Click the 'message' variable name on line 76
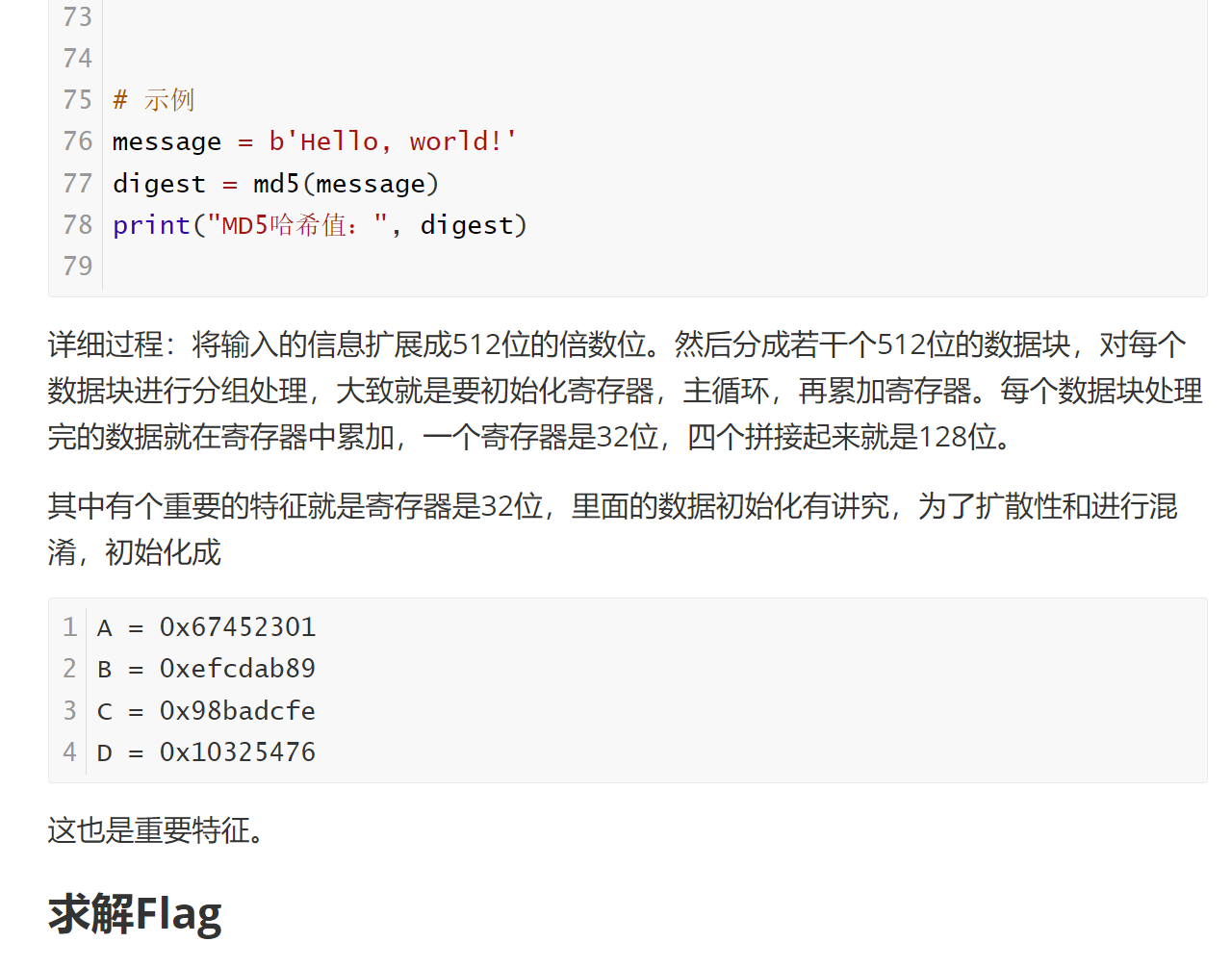The height and width of the screenshot is (968, 1232). pyautogui.click(x=167, y=141)
